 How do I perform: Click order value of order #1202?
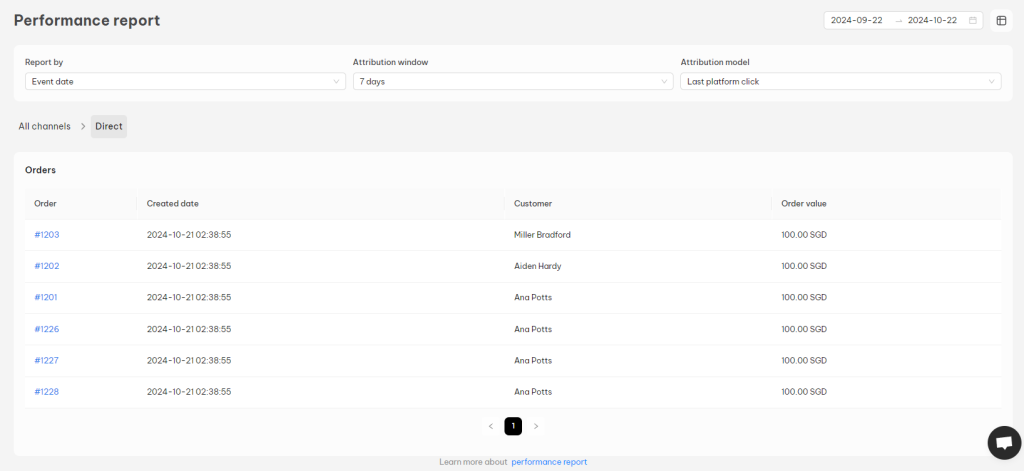click(804, 266)
